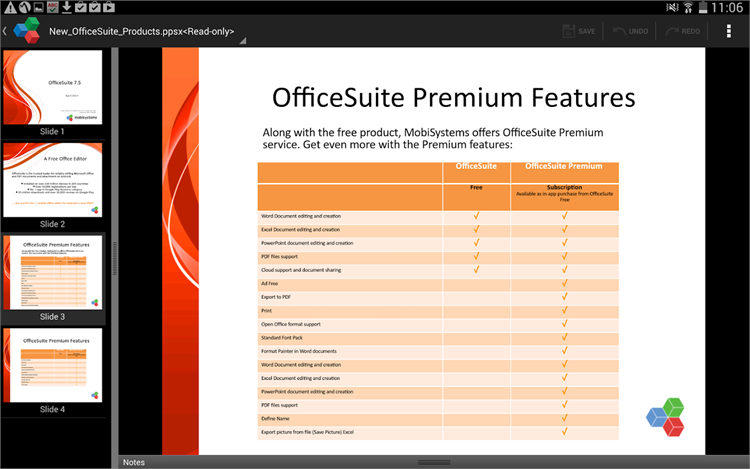Screen dimensions: 750x469
Task: Click the Subscription cell in the table
Action: pos(564,197)
